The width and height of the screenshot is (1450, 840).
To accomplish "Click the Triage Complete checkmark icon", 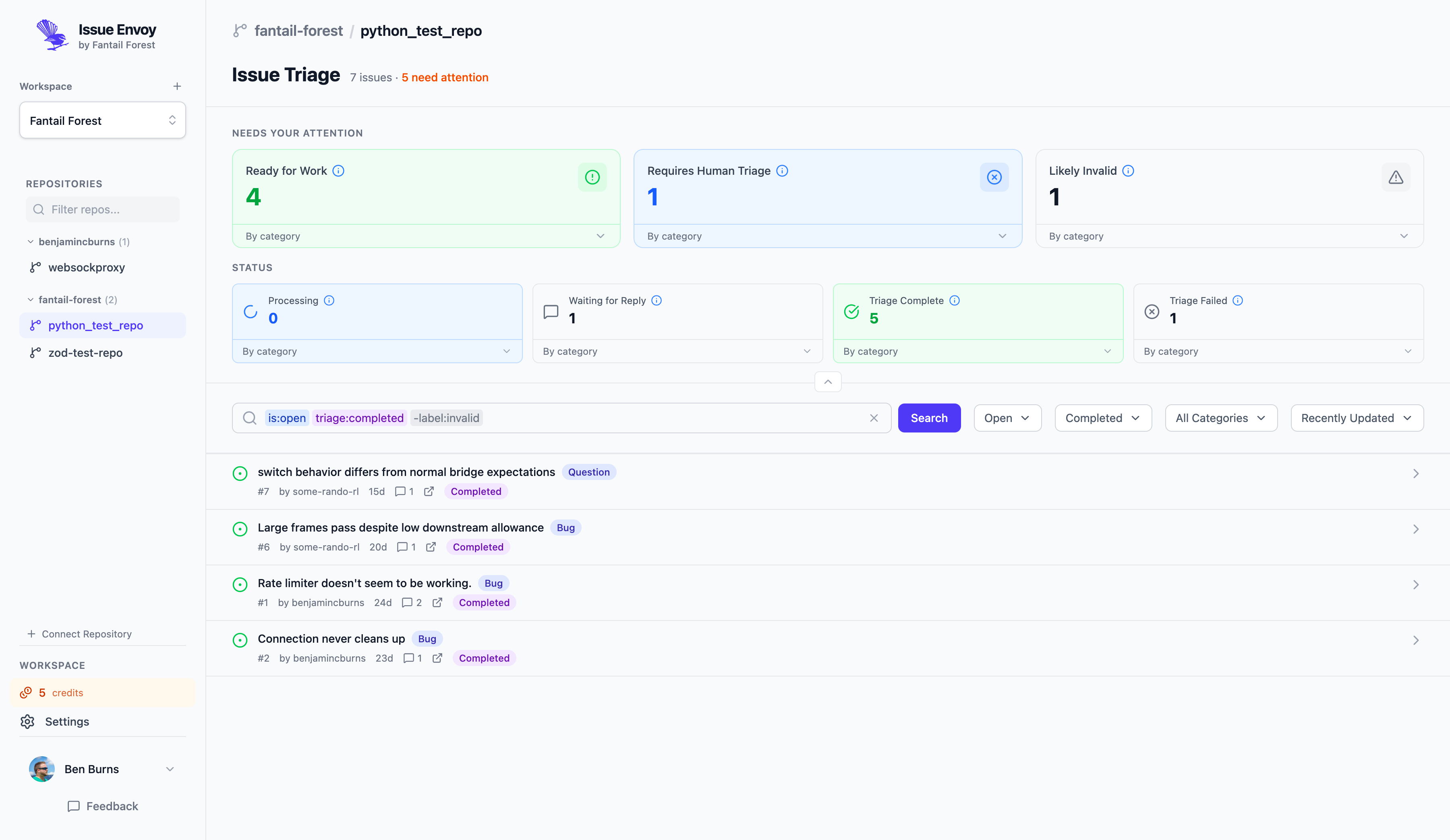I will 851,311.
